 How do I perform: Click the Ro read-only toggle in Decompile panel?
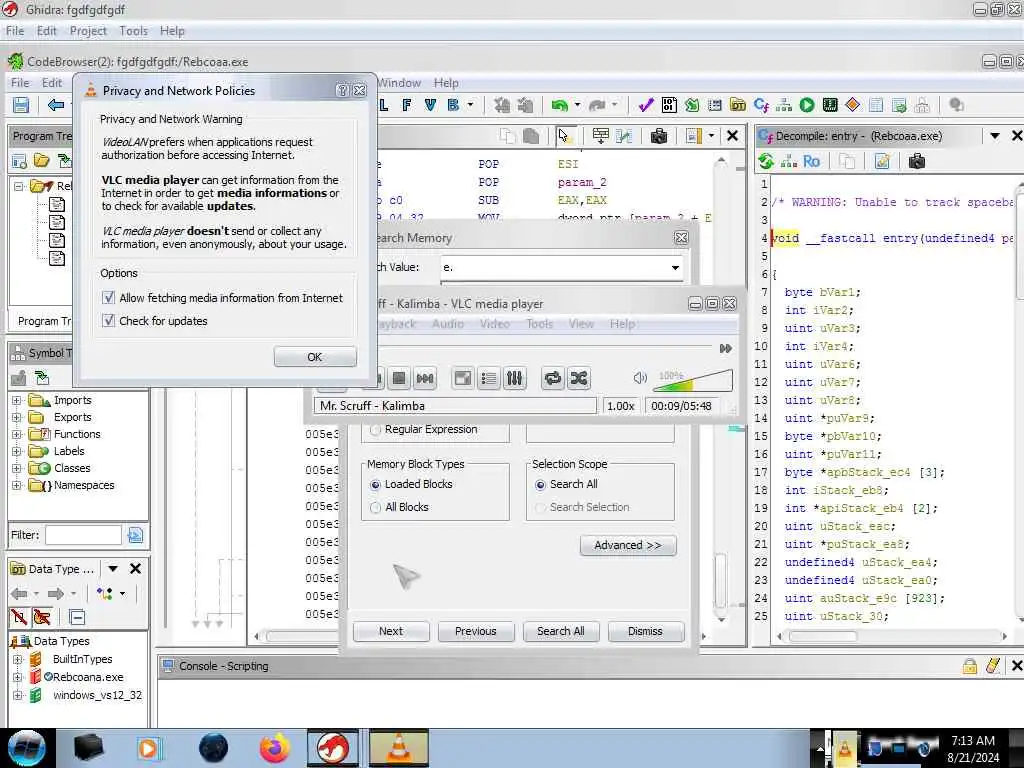[812, 161]
